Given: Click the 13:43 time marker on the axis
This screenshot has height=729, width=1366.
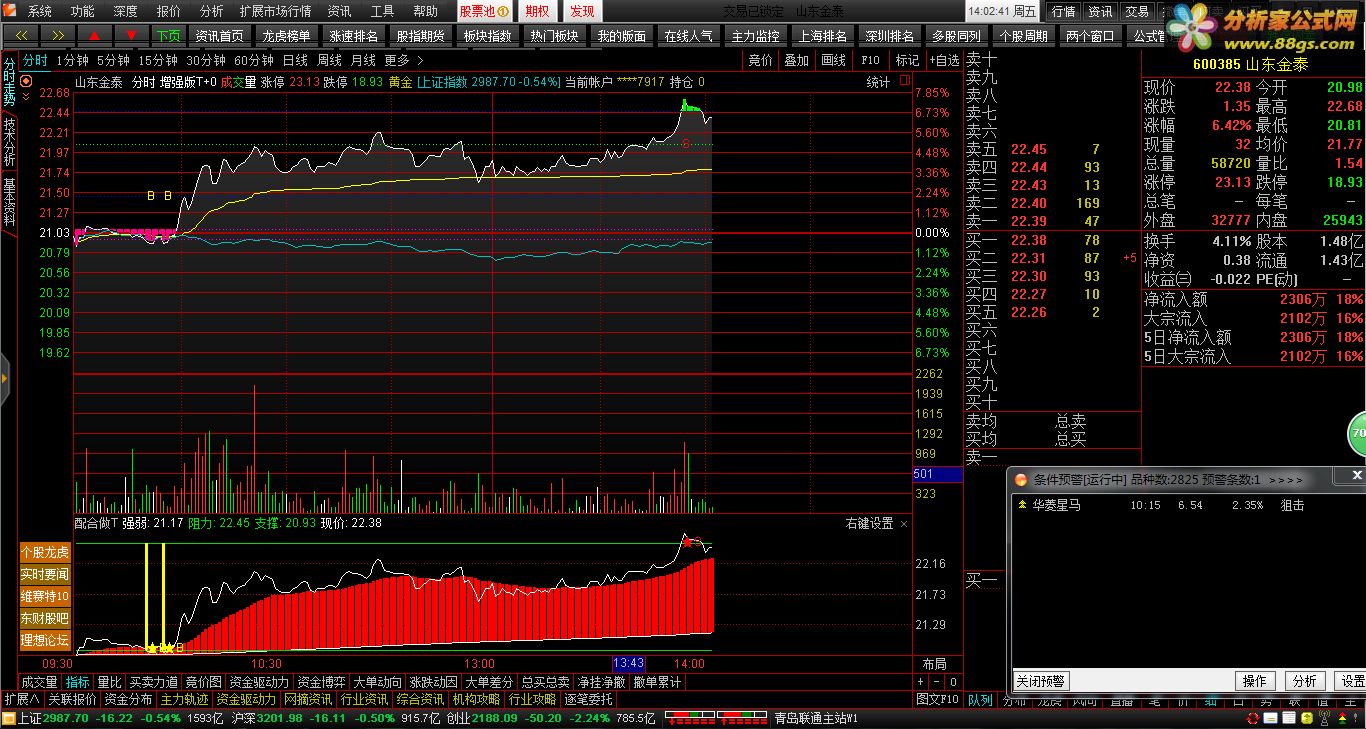Looking at the screenshot, I should click(x=628, y=664).
